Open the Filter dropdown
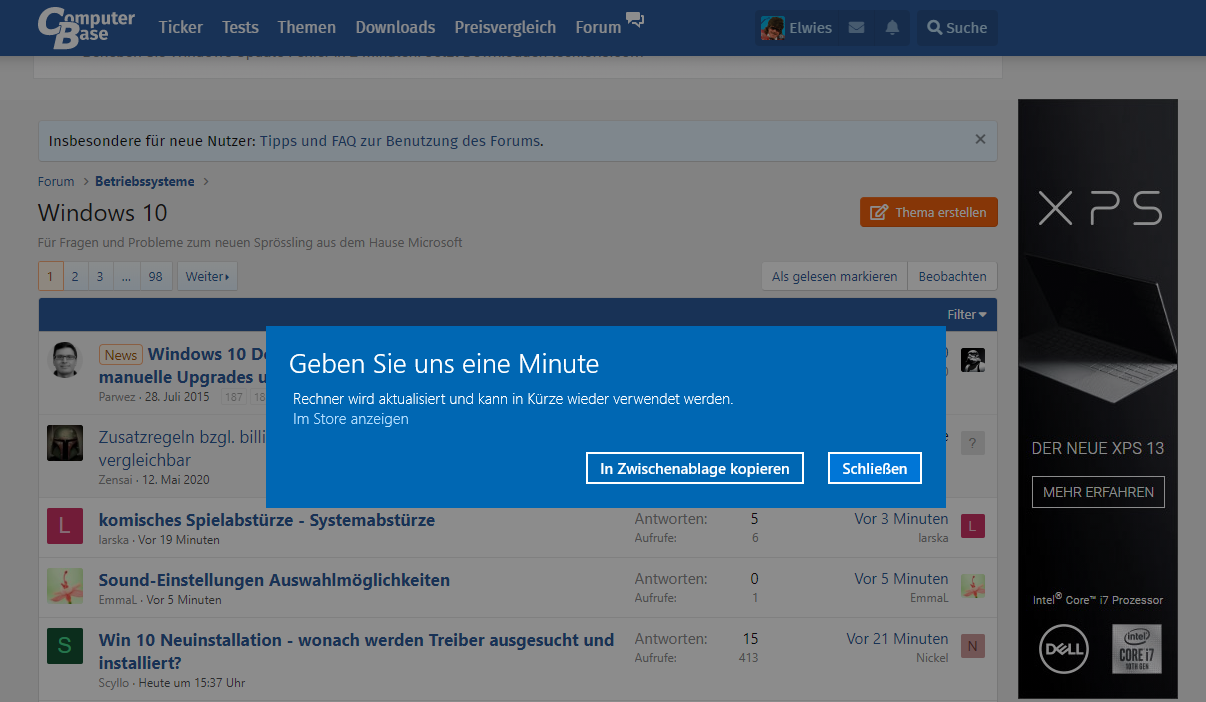The height and width of the screenshot is (702, 1206). coord(965,314)
